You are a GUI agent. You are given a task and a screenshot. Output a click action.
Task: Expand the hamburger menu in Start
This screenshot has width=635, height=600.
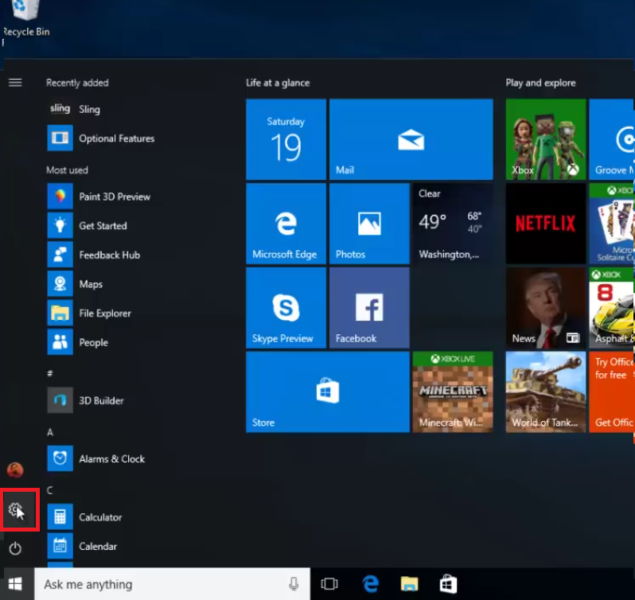click(15, 83)
